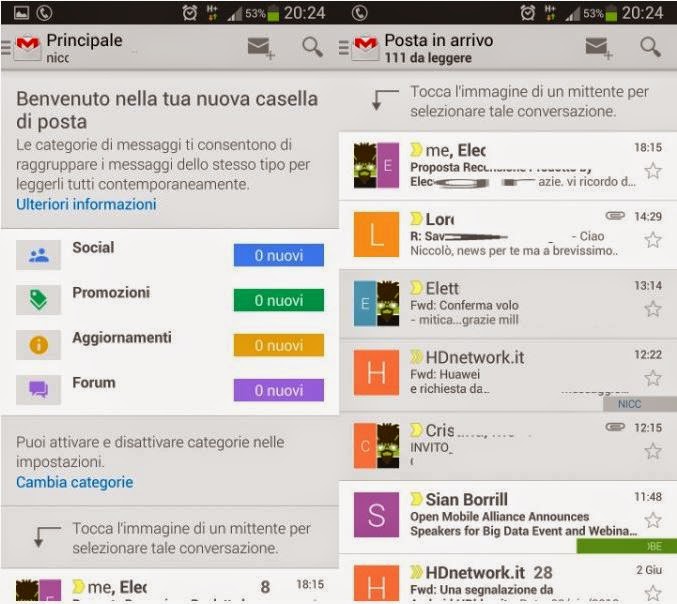The image size is (677, 604).
Task: Open Gmail drawer icon in Posta in arrivo
Action: tap(360, 47)
